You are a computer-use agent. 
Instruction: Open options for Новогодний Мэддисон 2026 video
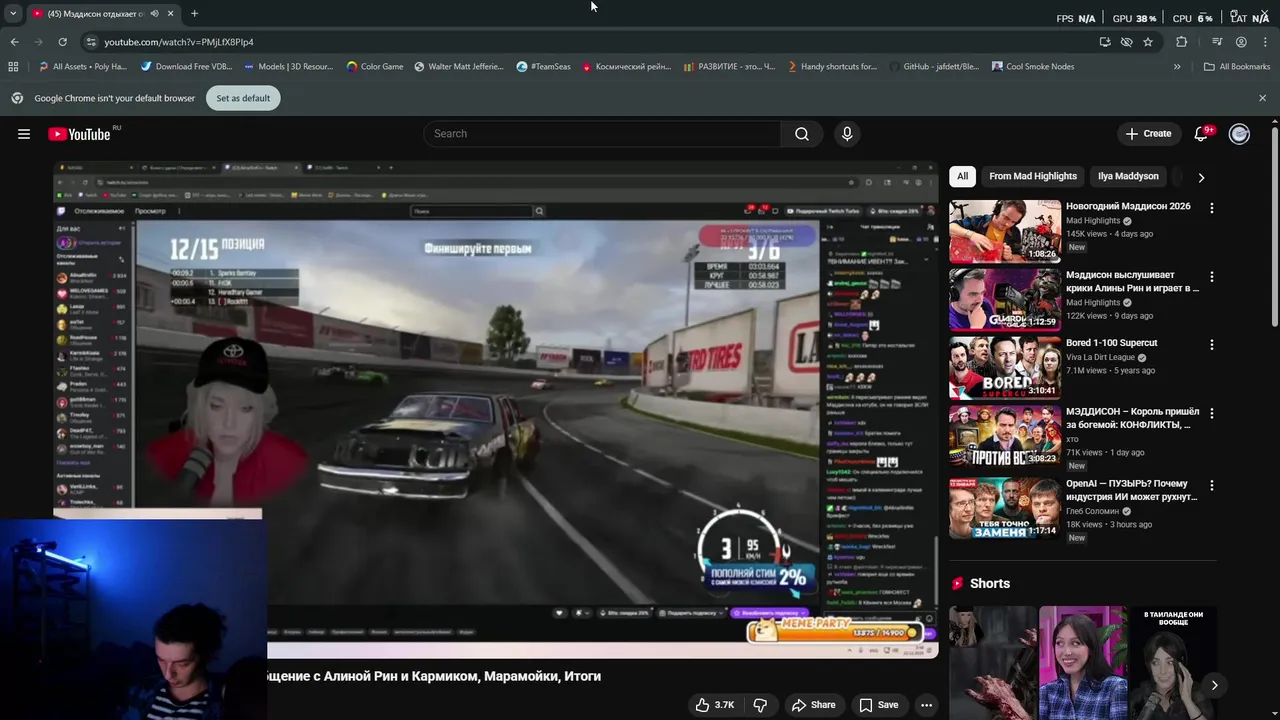click(1212, 208)
